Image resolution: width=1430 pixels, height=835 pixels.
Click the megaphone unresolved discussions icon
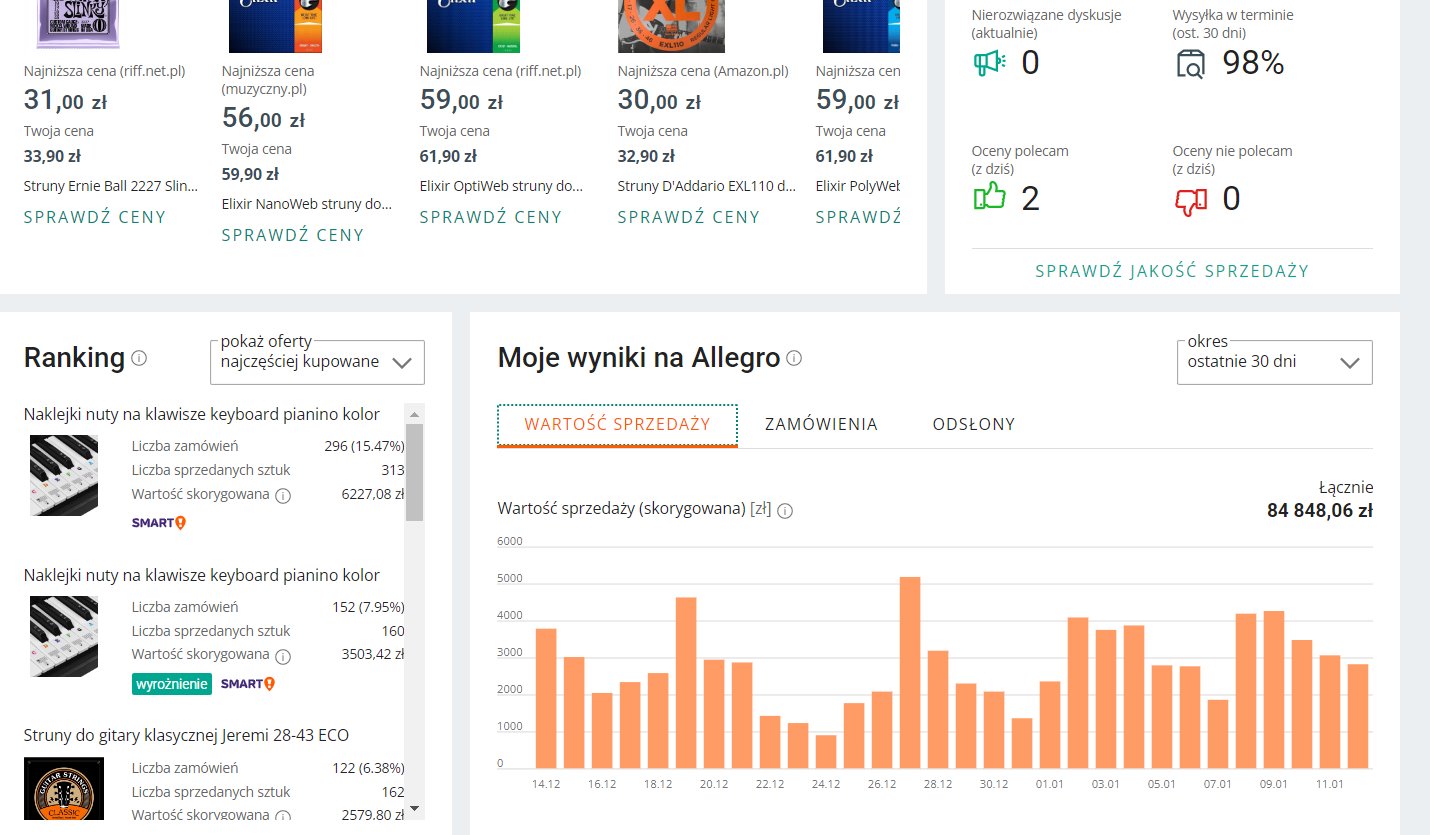tap(989, 63)
